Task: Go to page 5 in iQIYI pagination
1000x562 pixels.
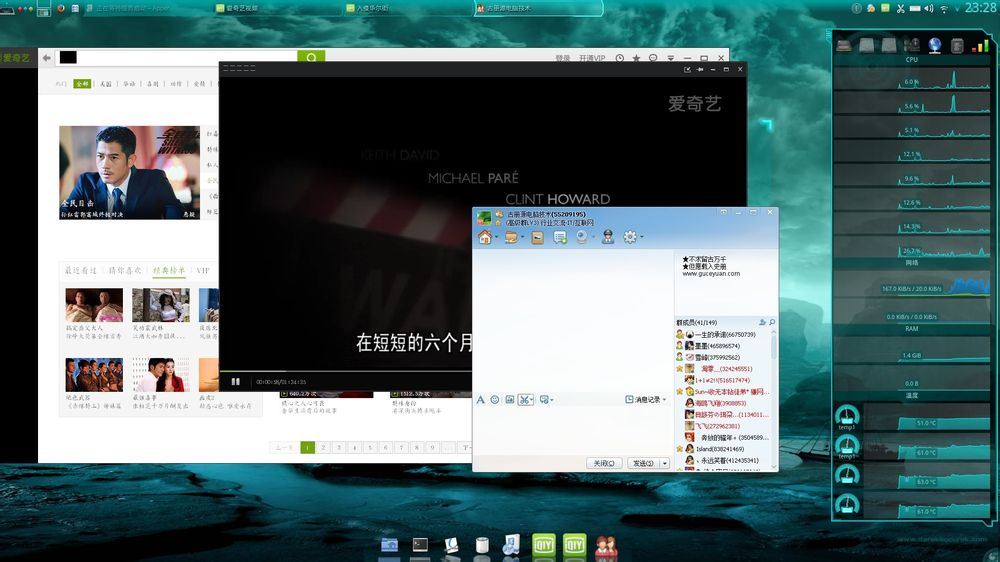Action: pos(370,448)
